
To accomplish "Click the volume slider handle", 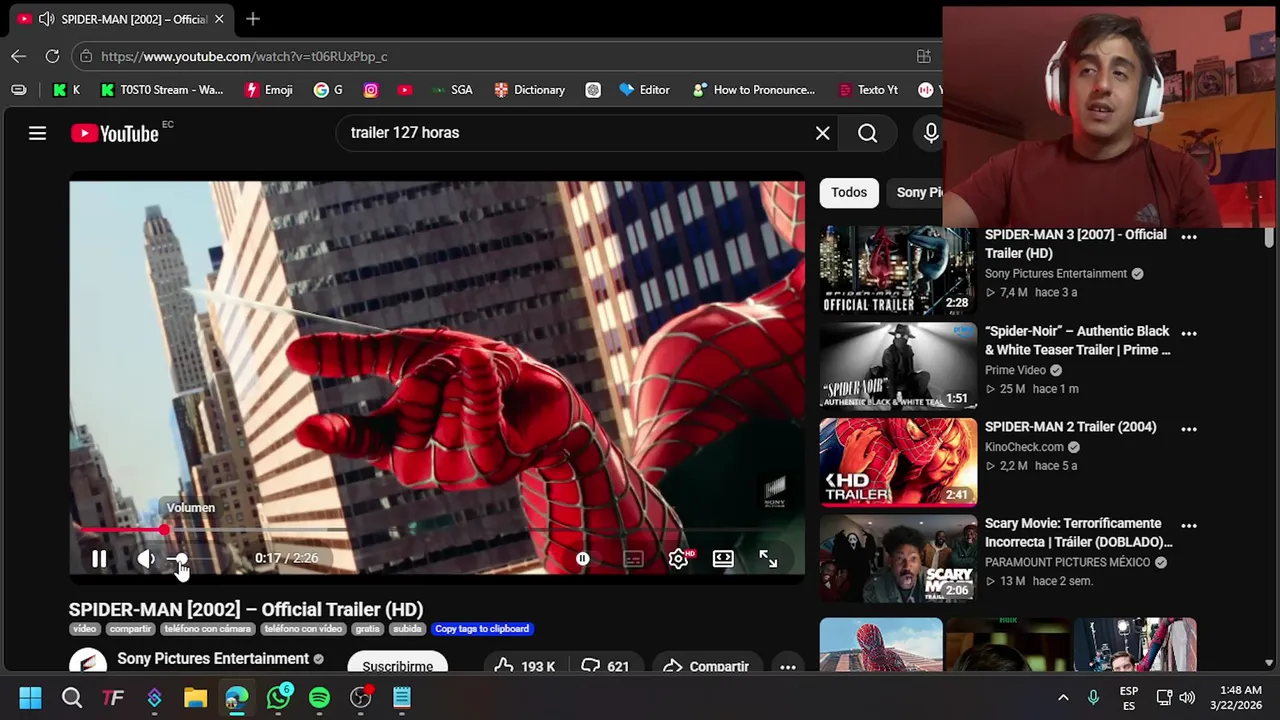I will click(179, 559).
